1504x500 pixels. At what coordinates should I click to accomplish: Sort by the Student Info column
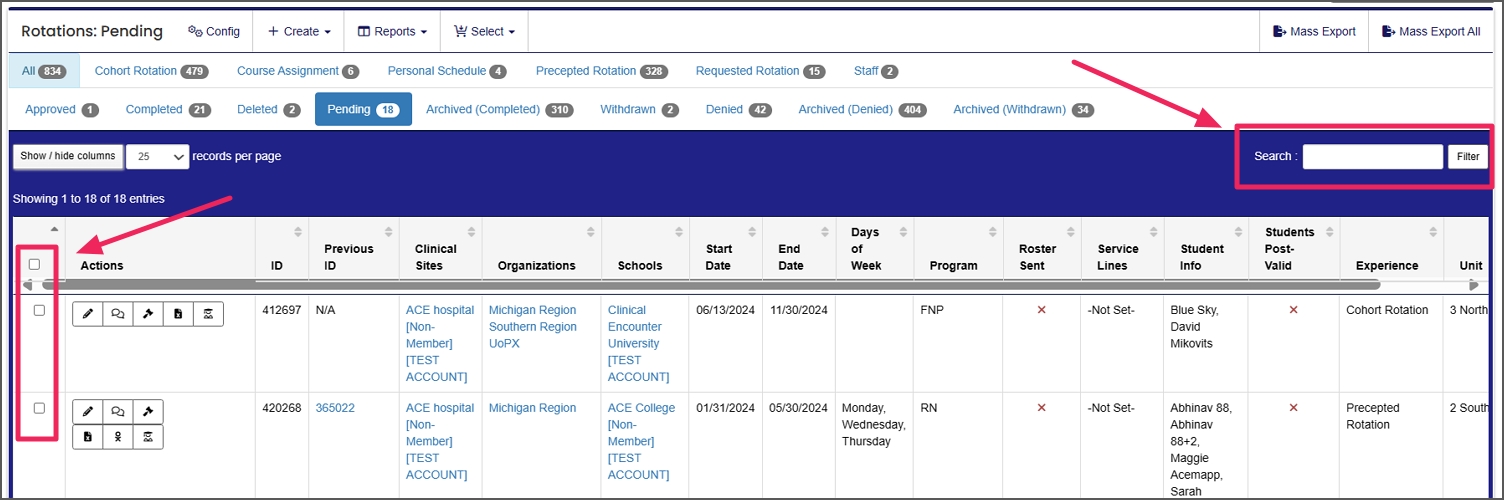point(1238,232)
